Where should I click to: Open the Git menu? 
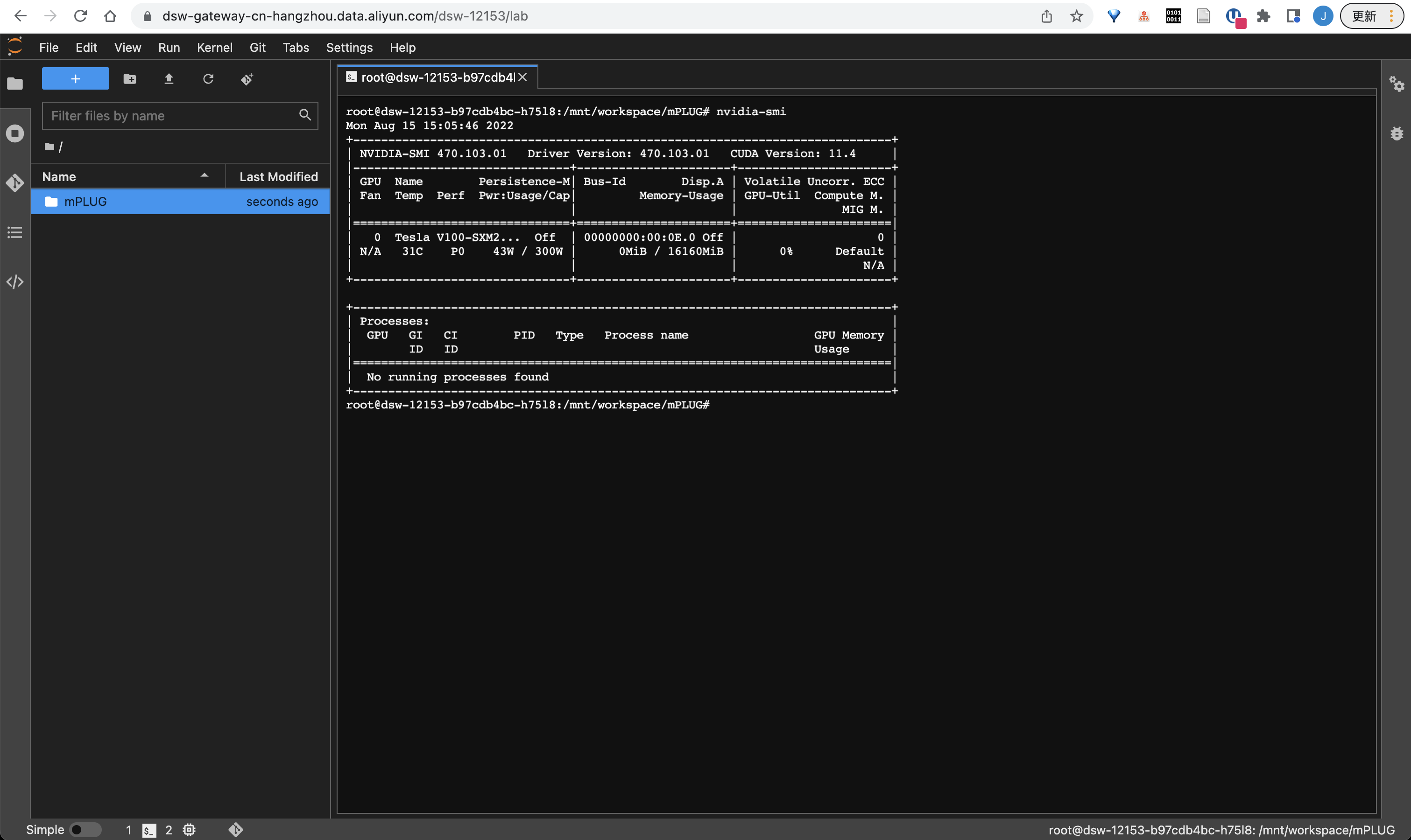pos(258,48)
